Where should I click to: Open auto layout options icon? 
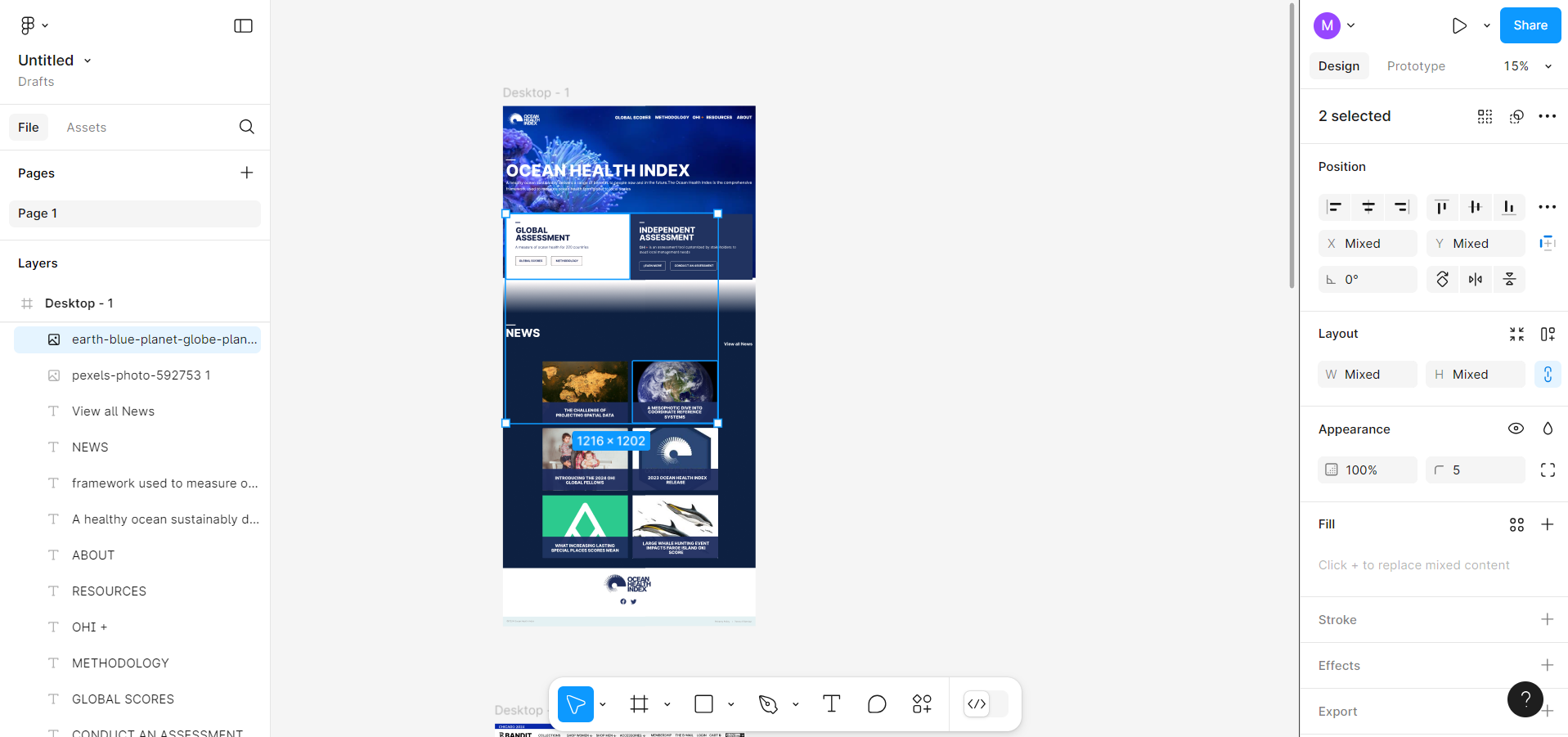point(1548,334)
